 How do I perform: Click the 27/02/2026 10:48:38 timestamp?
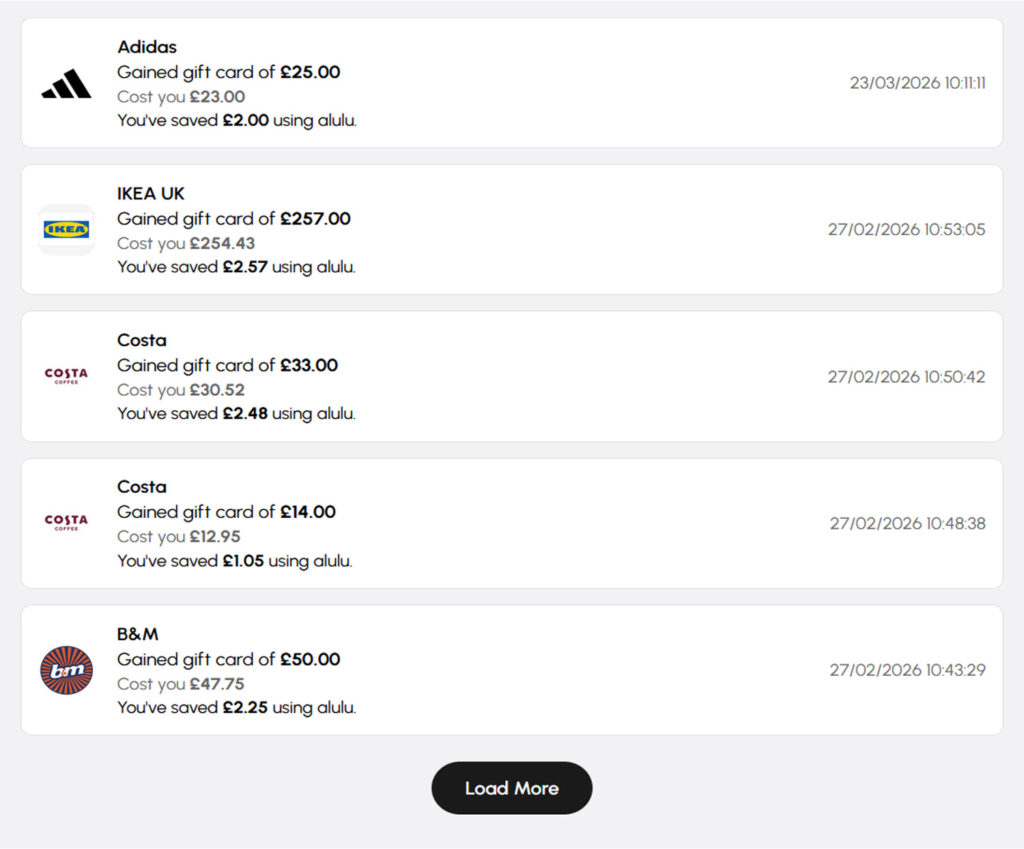click(x=907, y=523)
